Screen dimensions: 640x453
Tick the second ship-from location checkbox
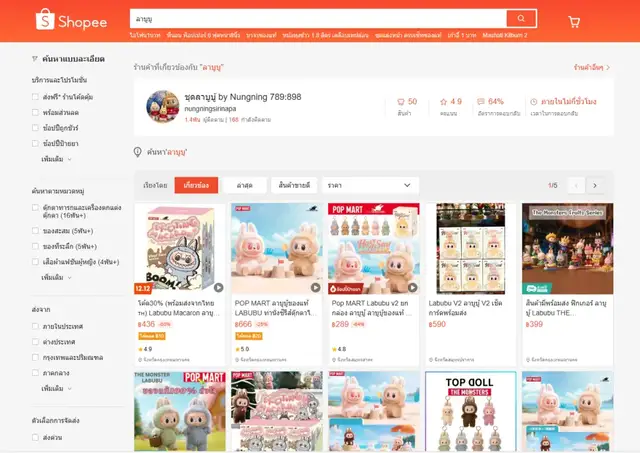36,342
